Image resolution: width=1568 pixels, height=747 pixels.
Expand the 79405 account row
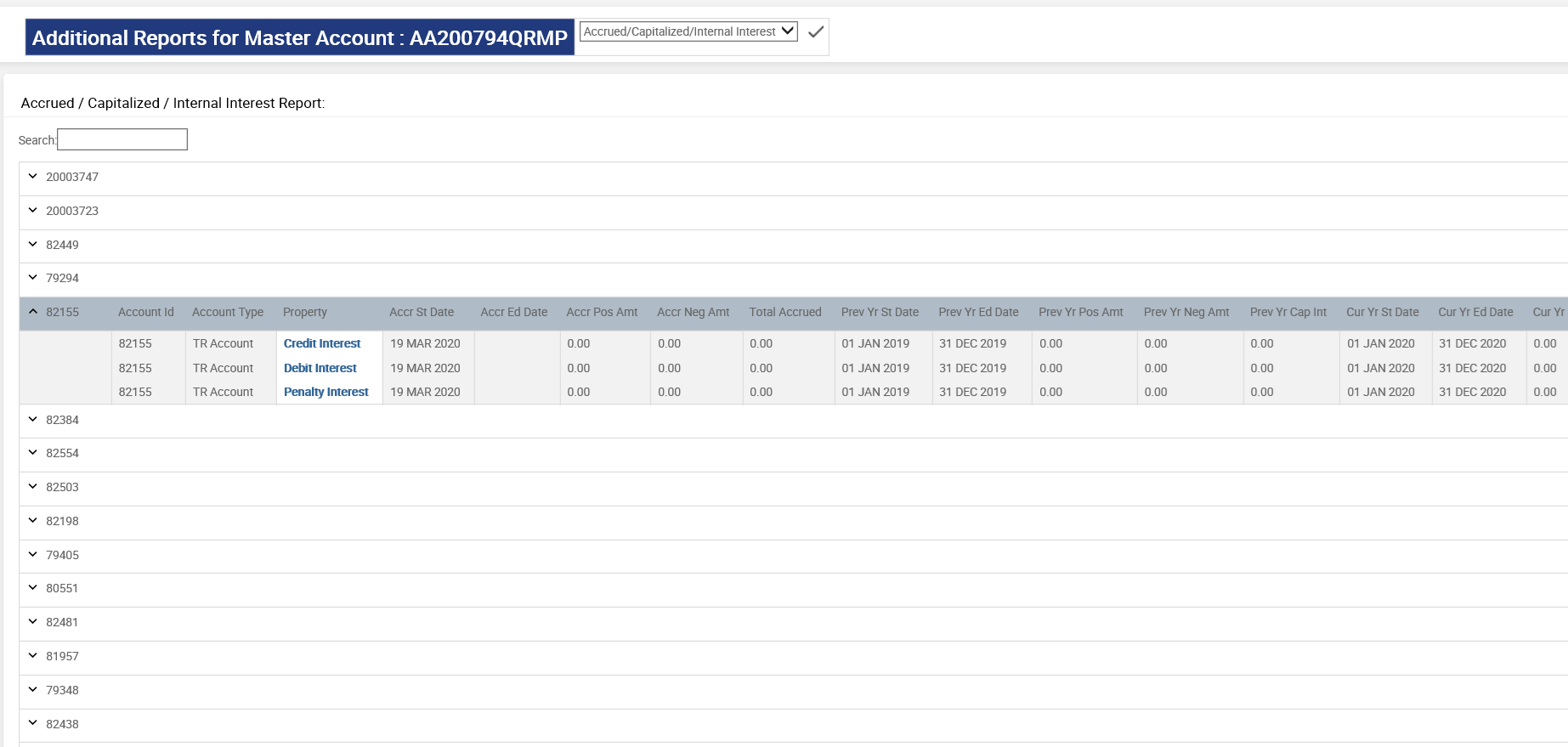click(x=33, y=555)
